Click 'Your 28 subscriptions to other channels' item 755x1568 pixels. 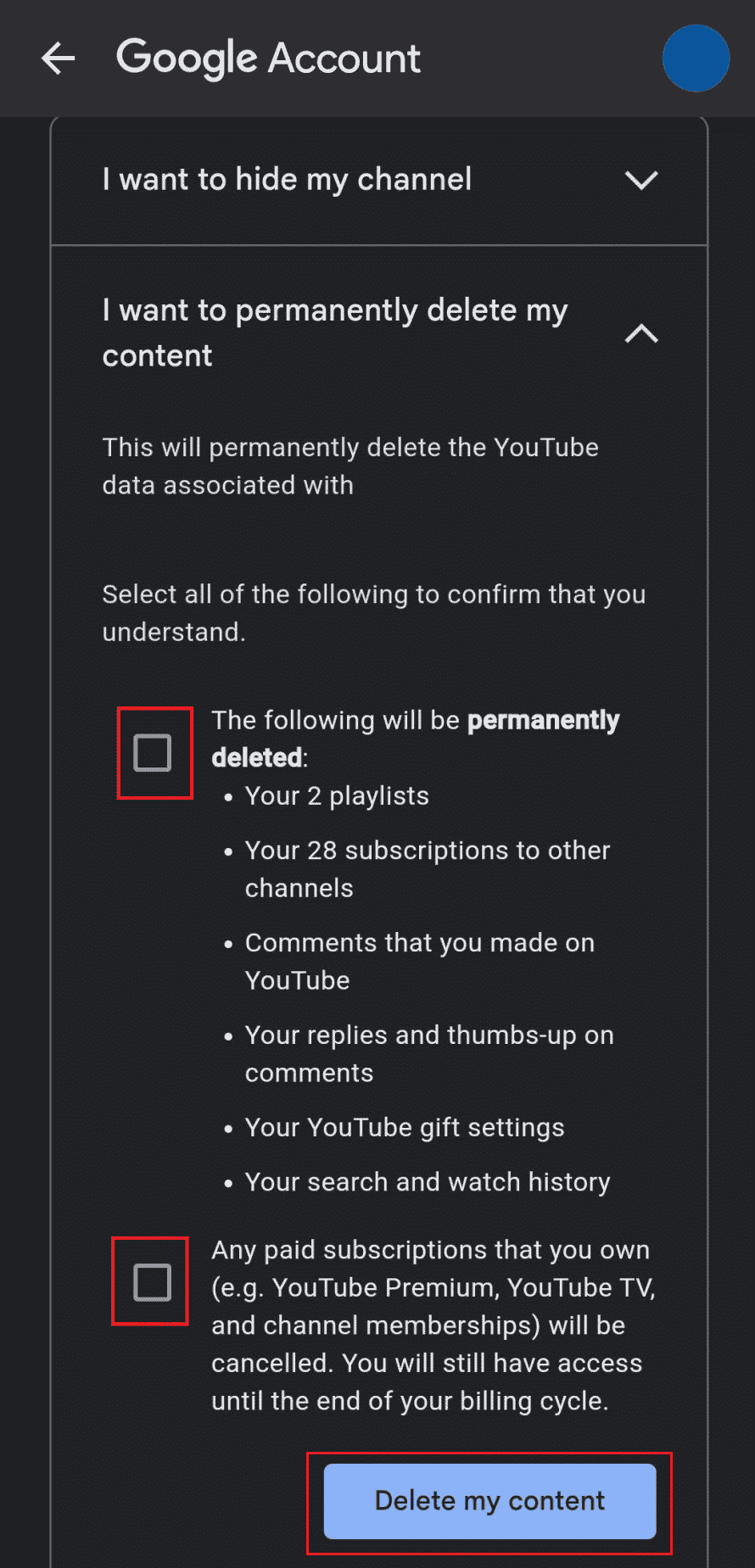(x=427, y=868)
